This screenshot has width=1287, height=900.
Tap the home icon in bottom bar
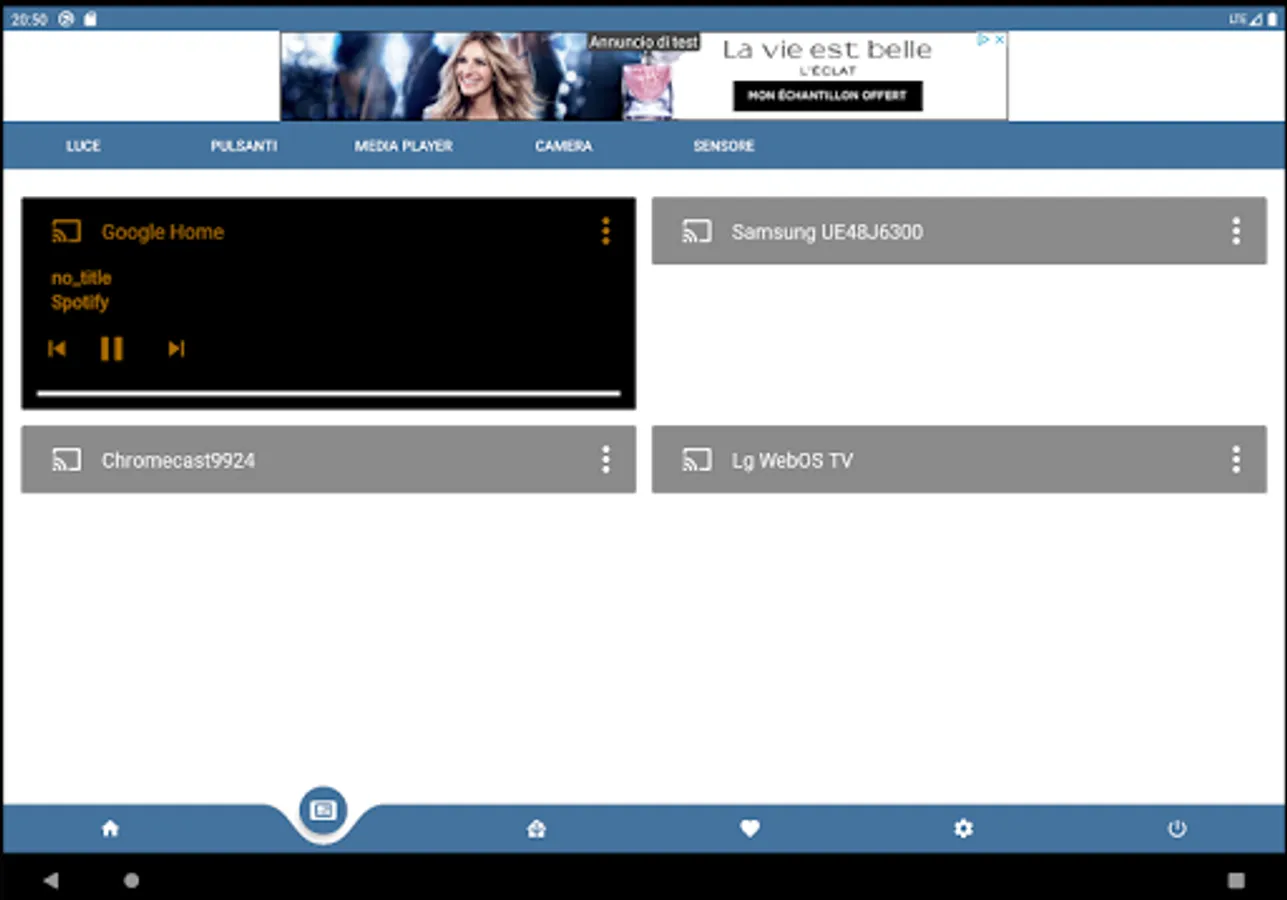tap(110, 828)
